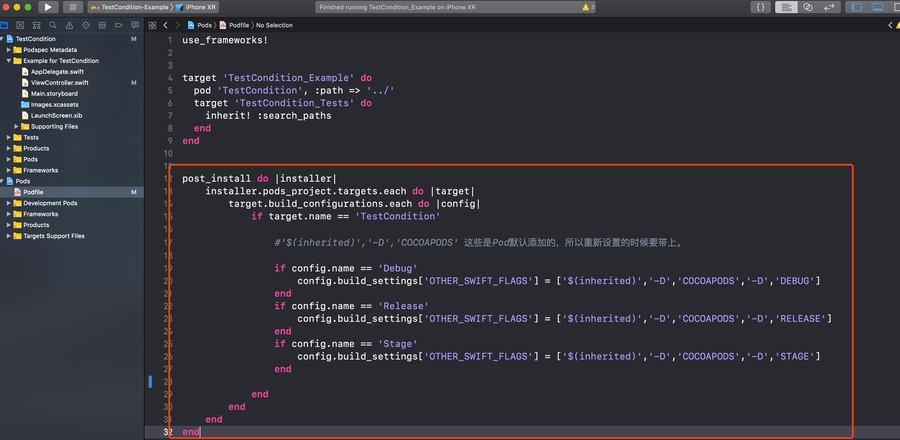Expand the Podspec Metadata folder
900x440 pixels.
(x=8, y=50)
